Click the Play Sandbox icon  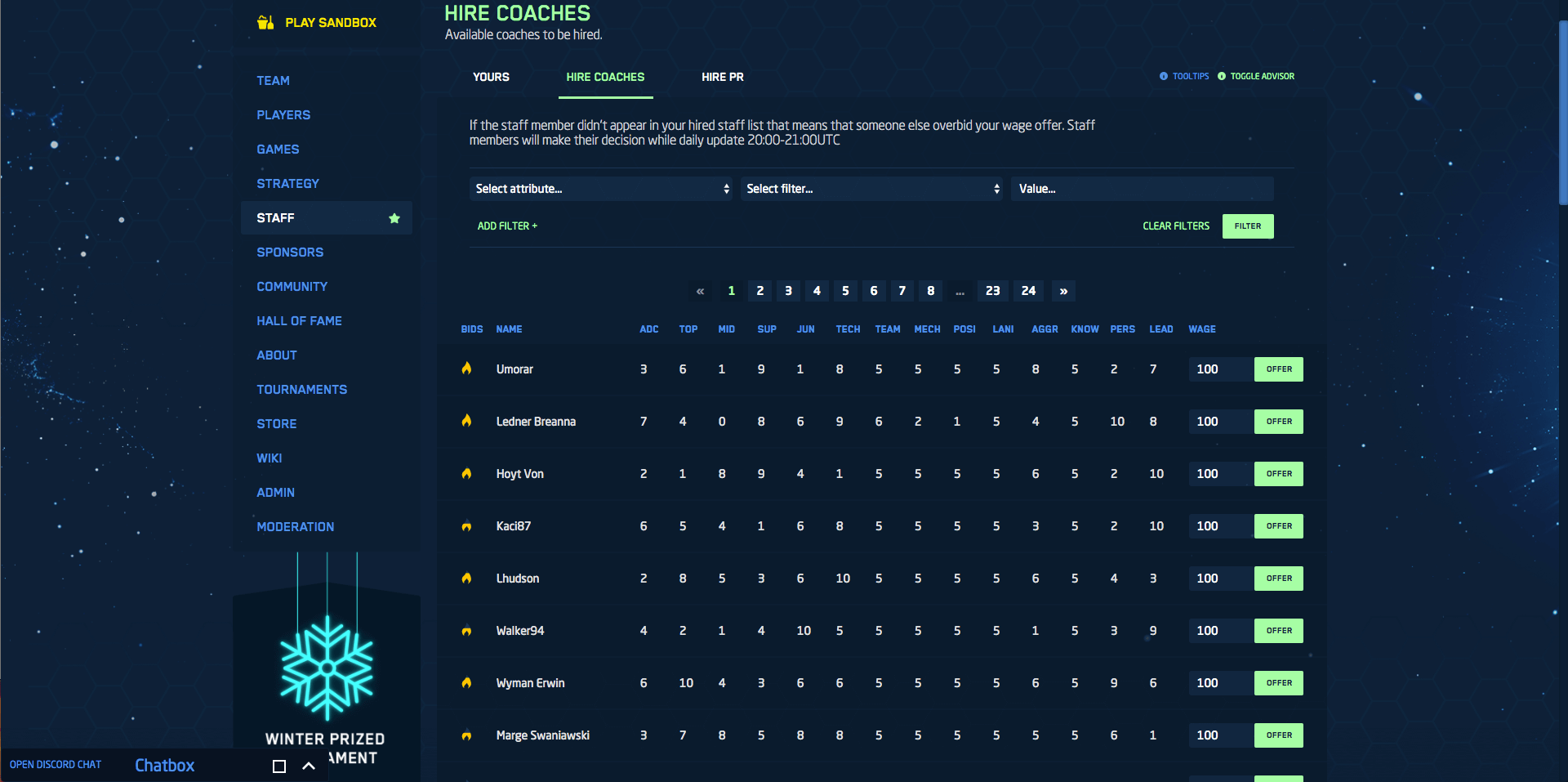[265, 22]
